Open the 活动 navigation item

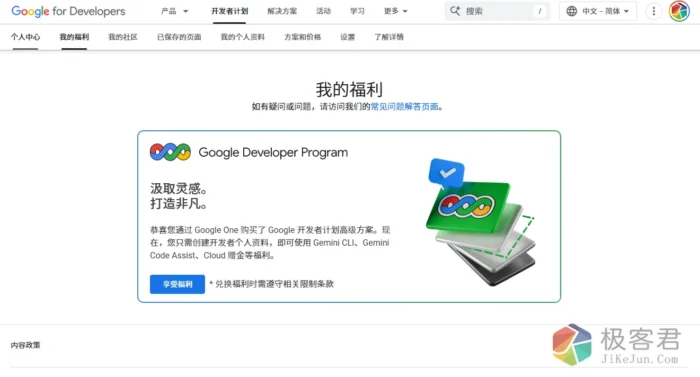324,11
